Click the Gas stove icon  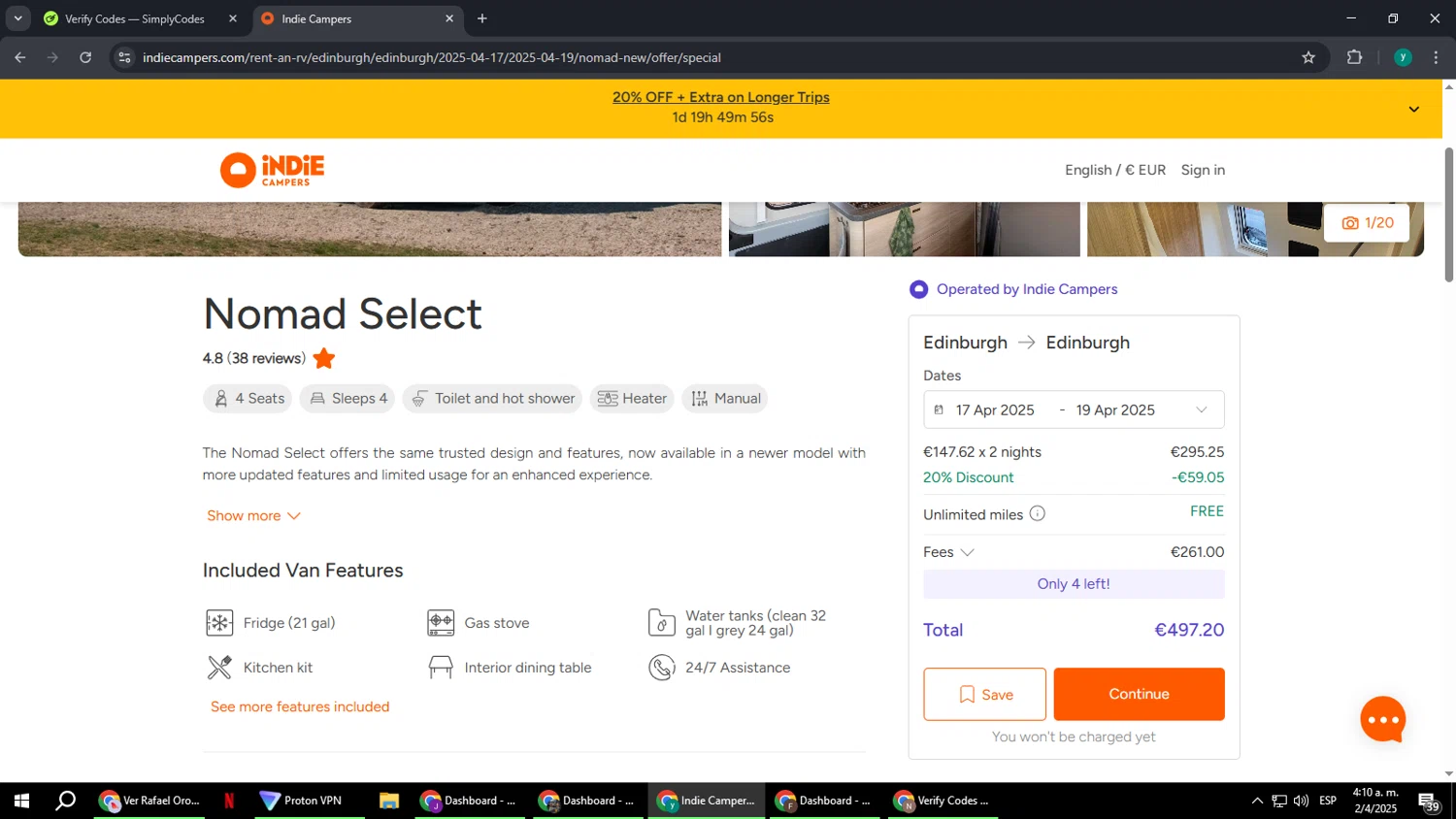tap(441, 623)
